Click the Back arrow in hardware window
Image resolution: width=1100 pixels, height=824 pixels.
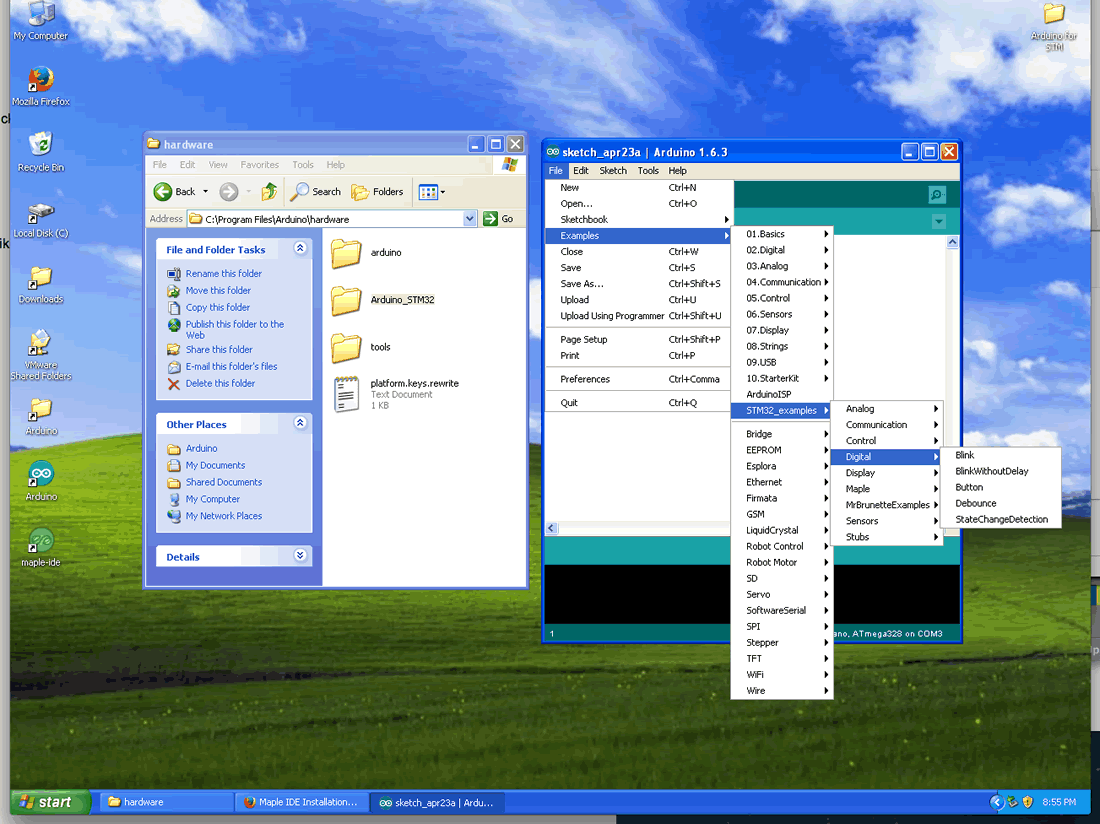174,191
